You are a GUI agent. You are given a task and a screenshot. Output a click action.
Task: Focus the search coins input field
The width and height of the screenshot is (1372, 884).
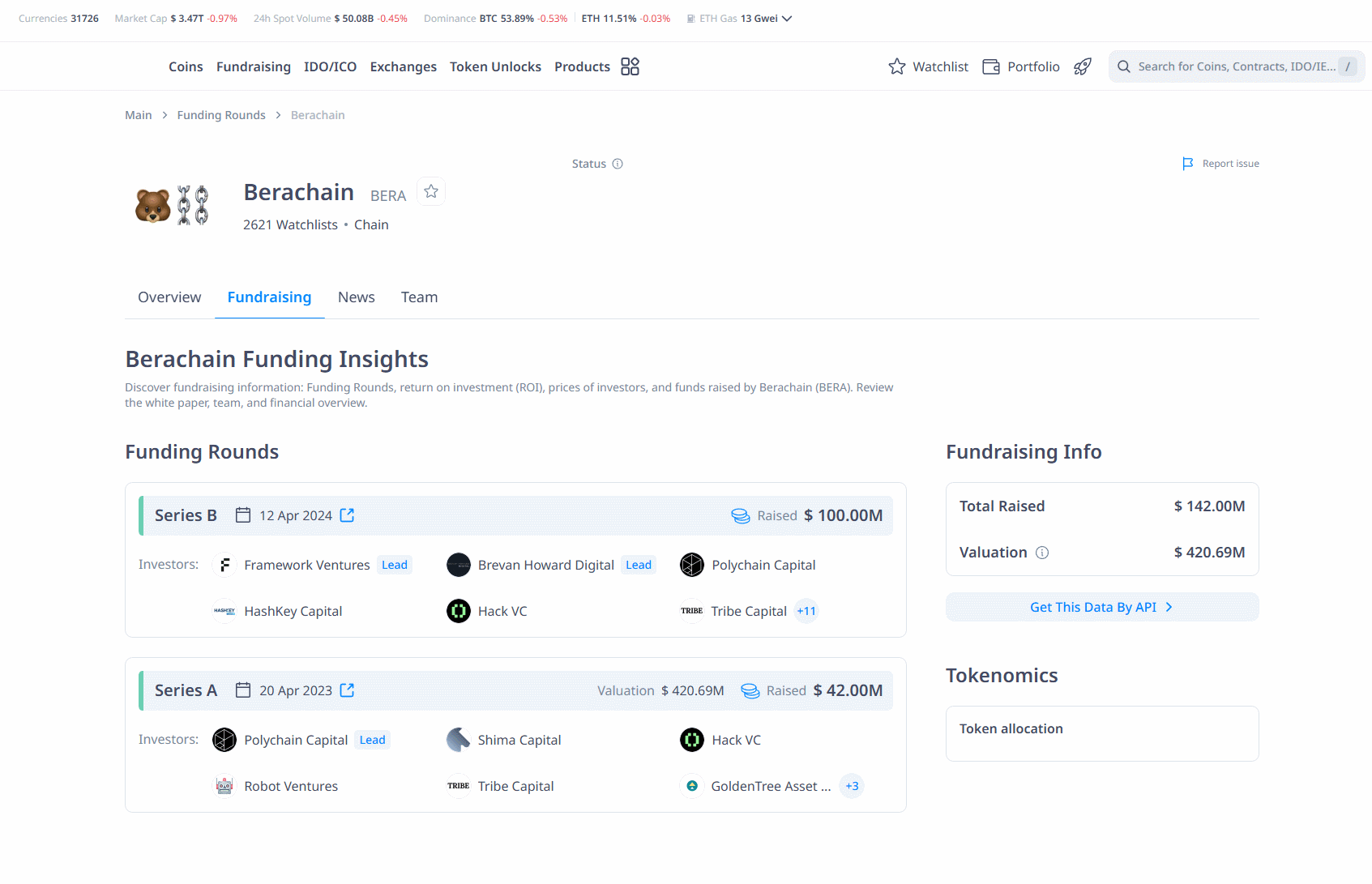[x=1237, y=66]
